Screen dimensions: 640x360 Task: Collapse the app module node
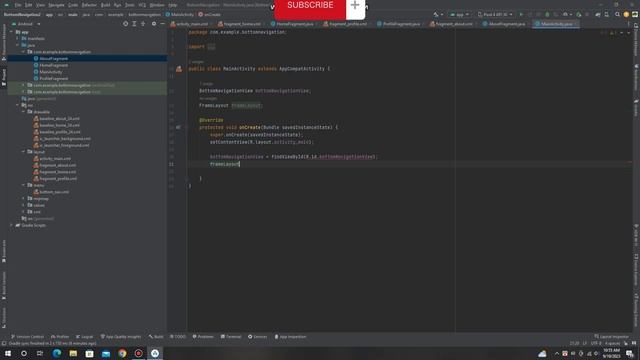click(11, 32)
